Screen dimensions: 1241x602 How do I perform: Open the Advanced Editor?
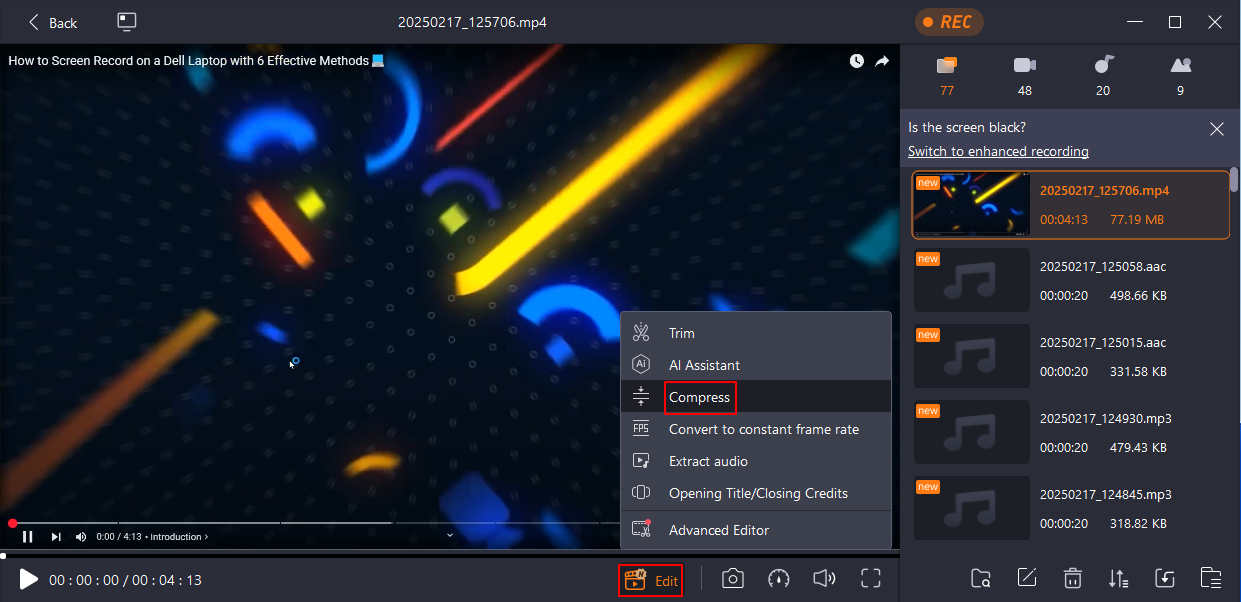[756, 530]
